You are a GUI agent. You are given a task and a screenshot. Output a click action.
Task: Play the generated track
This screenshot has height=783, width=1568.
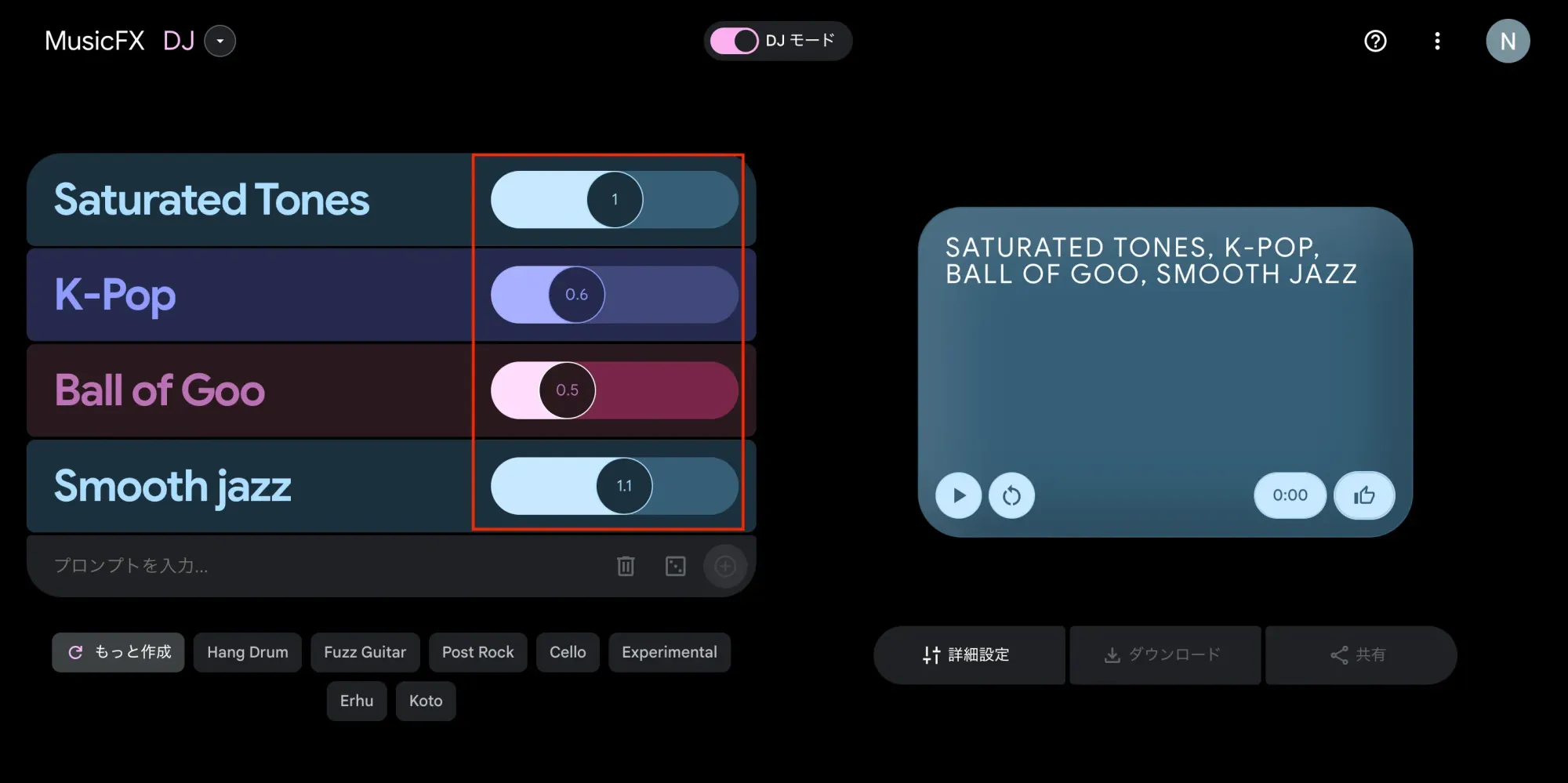tap(958, 495)
